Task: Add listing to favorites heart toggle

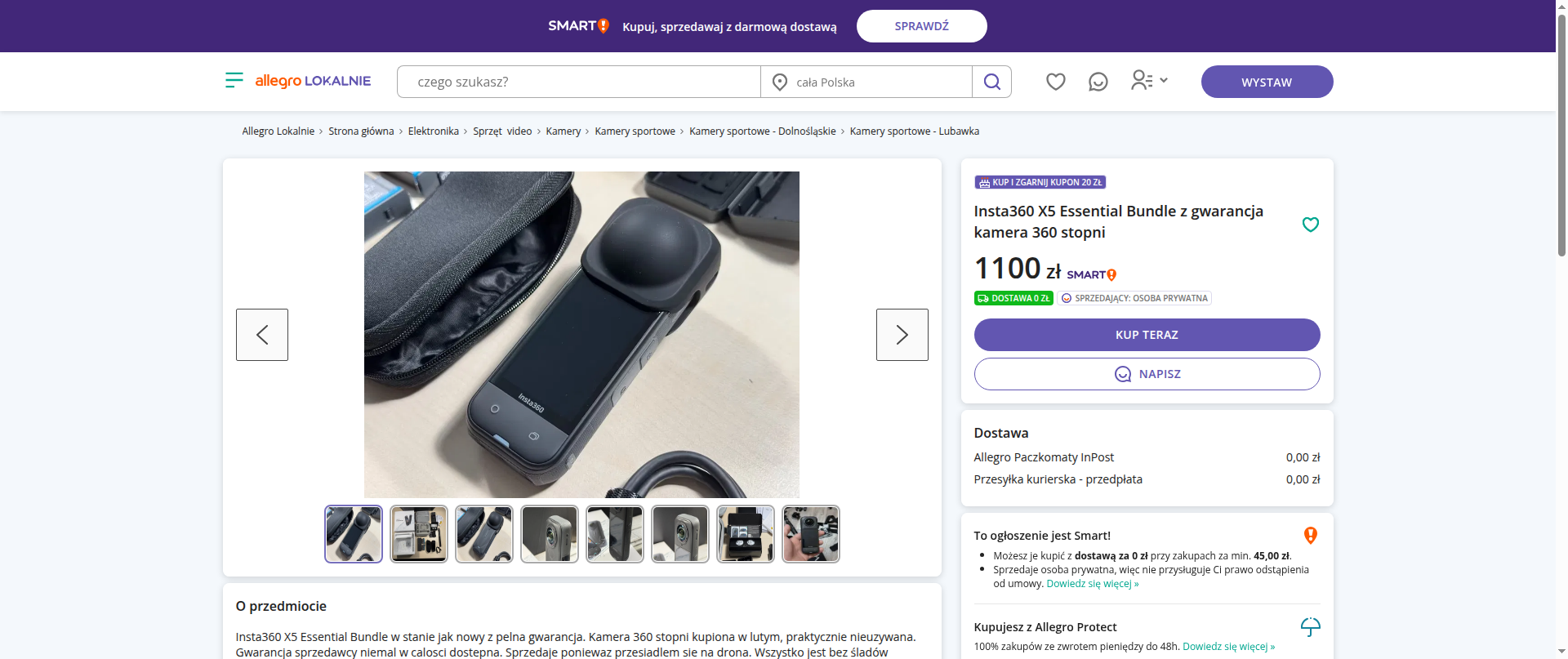Action: coord(1310,225)
